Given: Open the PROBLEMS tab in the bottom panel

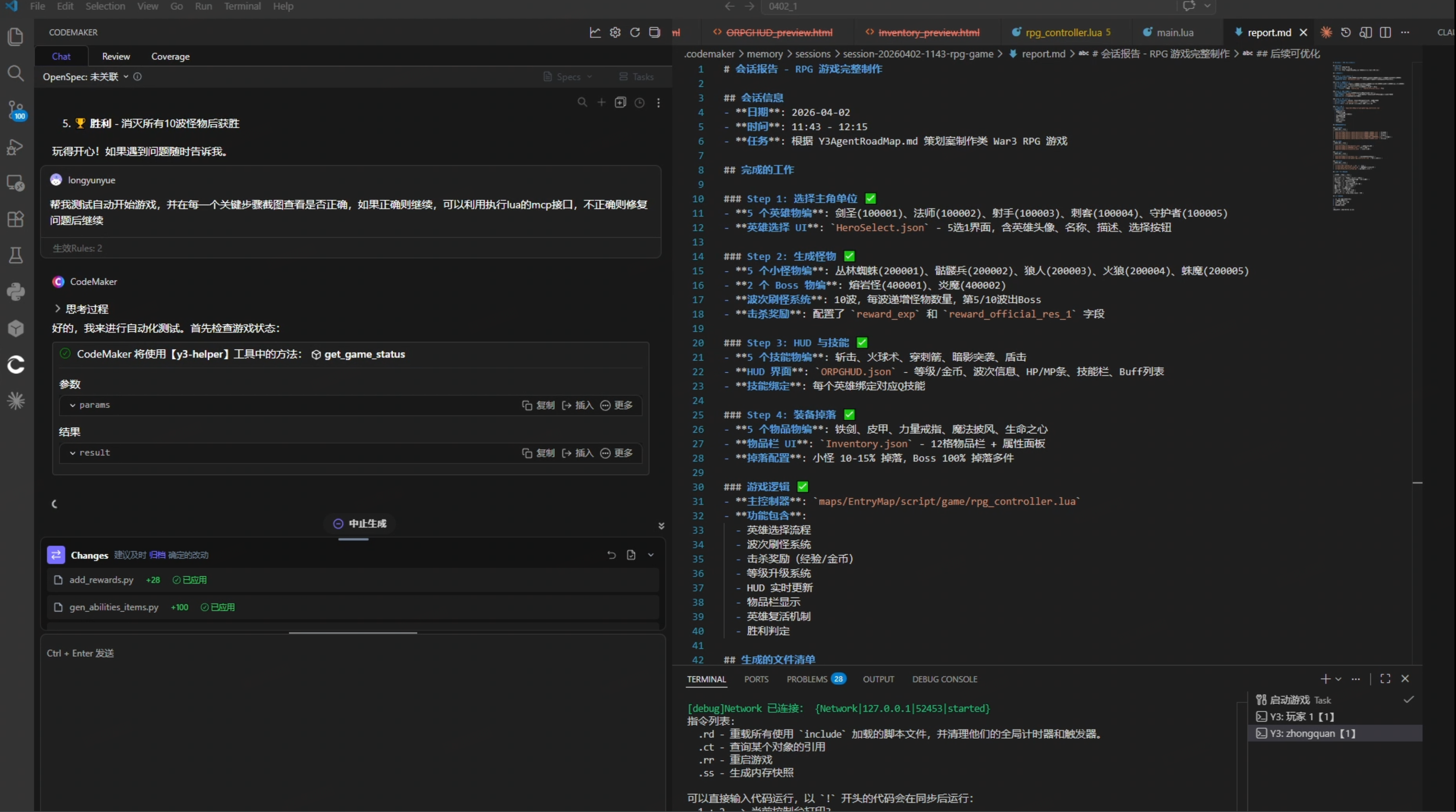Looking at the screenshot, I should pyautogui.click(x=807, y=679).
